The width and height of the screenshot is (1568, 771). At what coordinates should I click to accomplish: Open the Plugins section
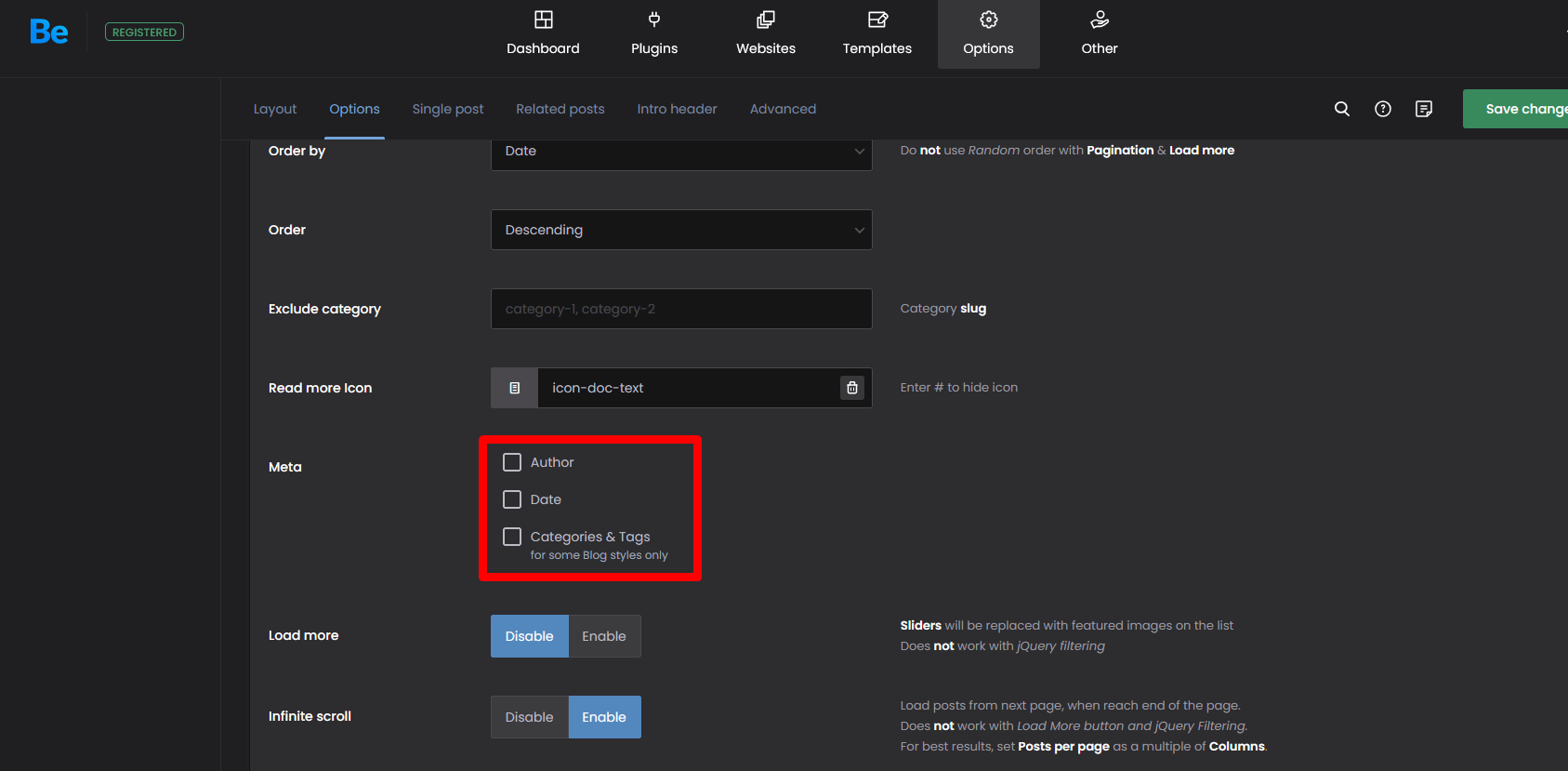(654, 33)
